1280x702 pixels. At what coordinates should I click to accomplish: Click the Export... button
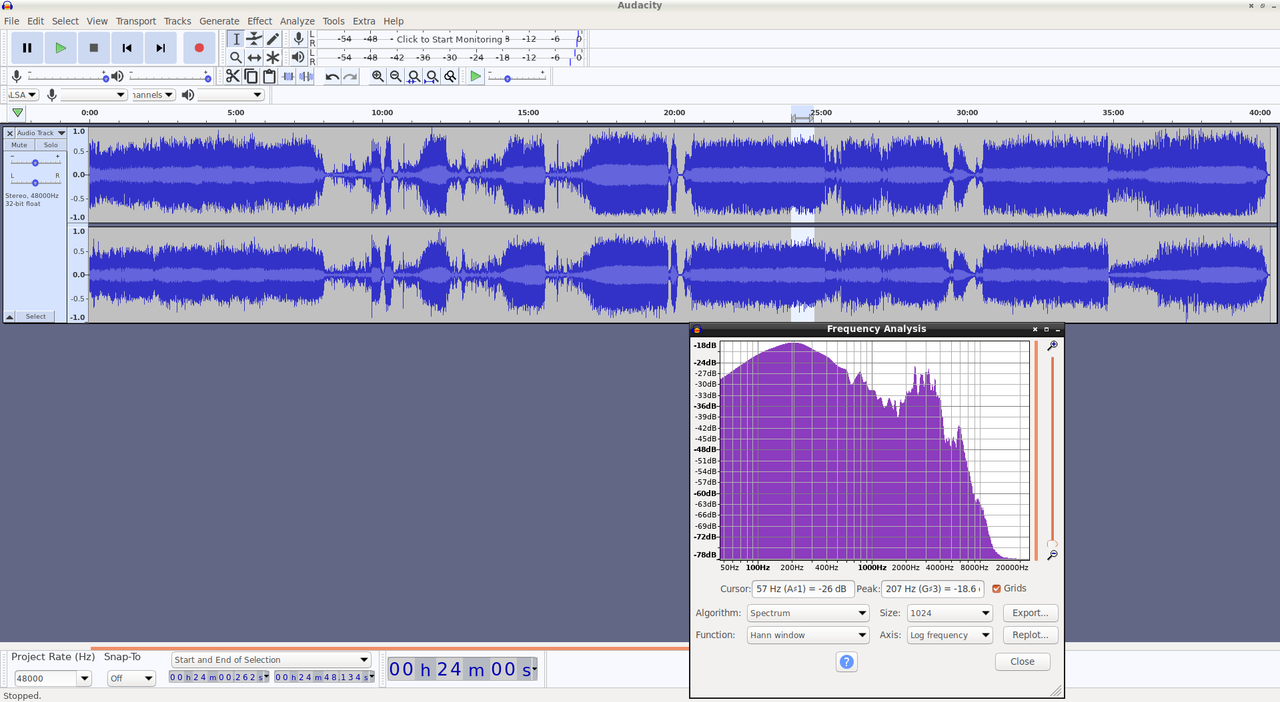(1029, 613)
